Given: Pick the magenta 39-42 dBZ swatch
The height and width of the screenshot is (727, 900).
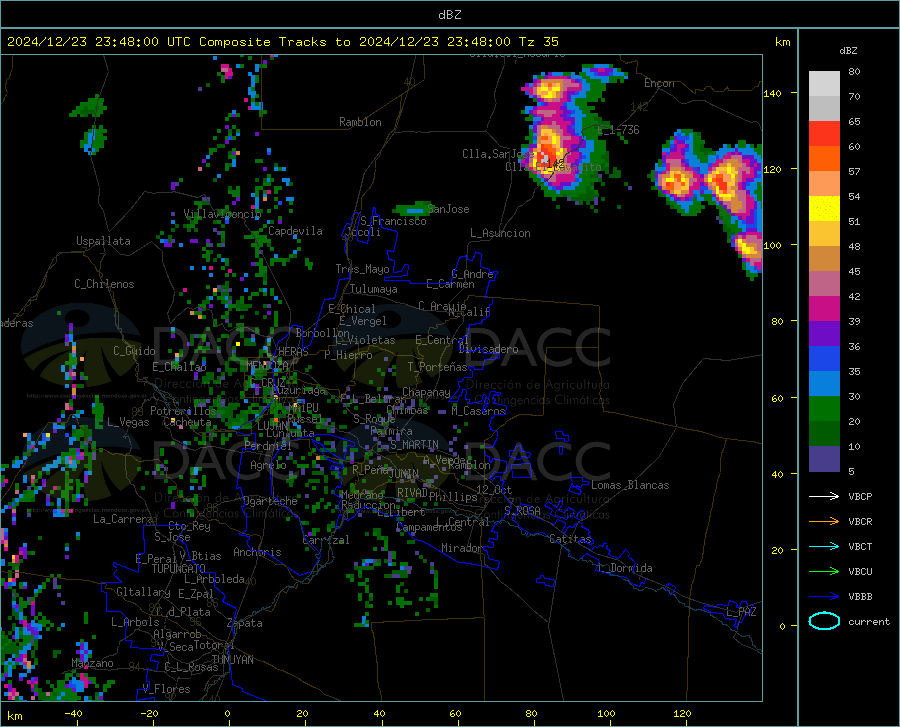Looking at the screenshot, I should pyautogui.click(x=824, y=309).
